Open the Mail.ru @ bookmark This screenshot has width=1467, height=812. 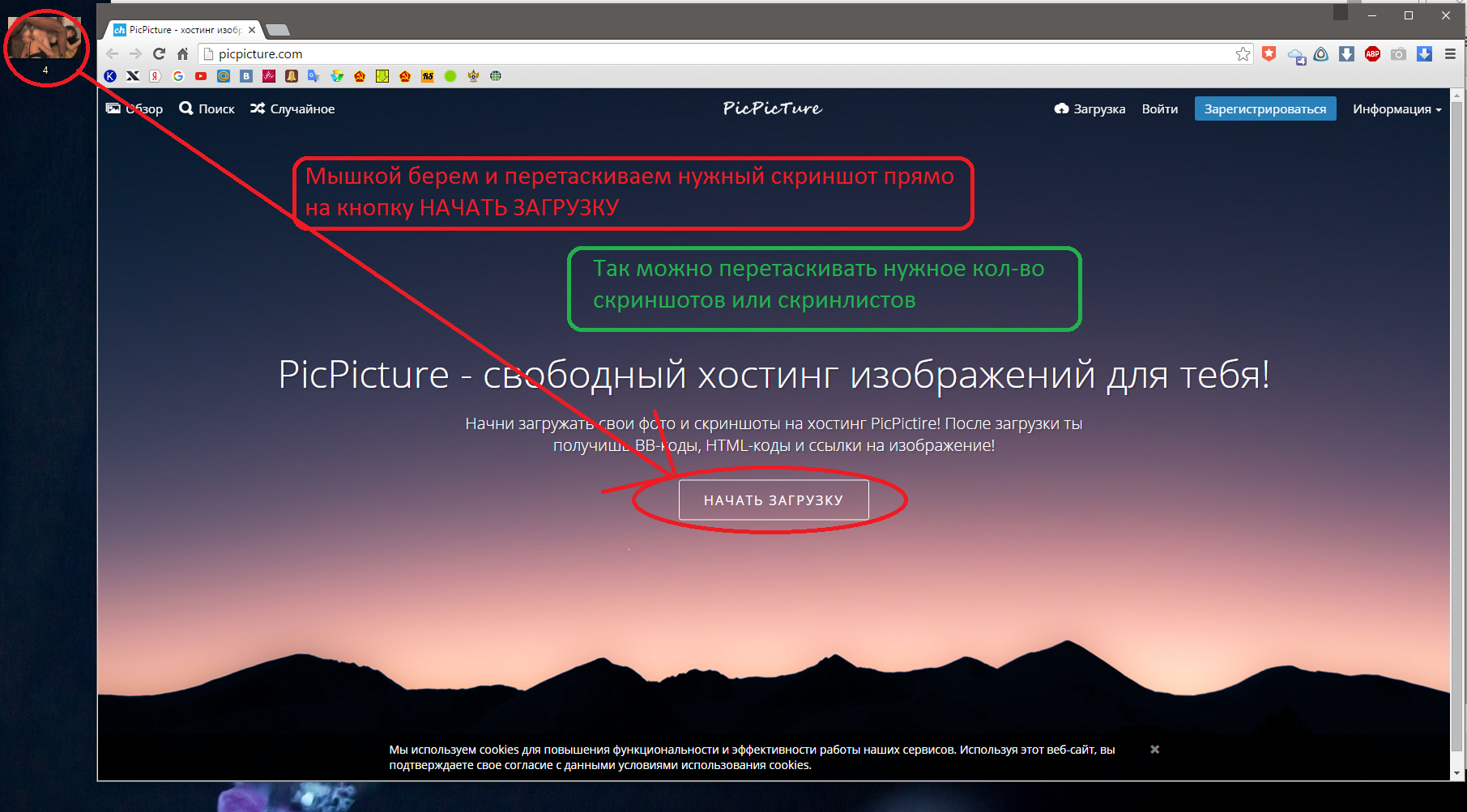(x=224, y=76)
